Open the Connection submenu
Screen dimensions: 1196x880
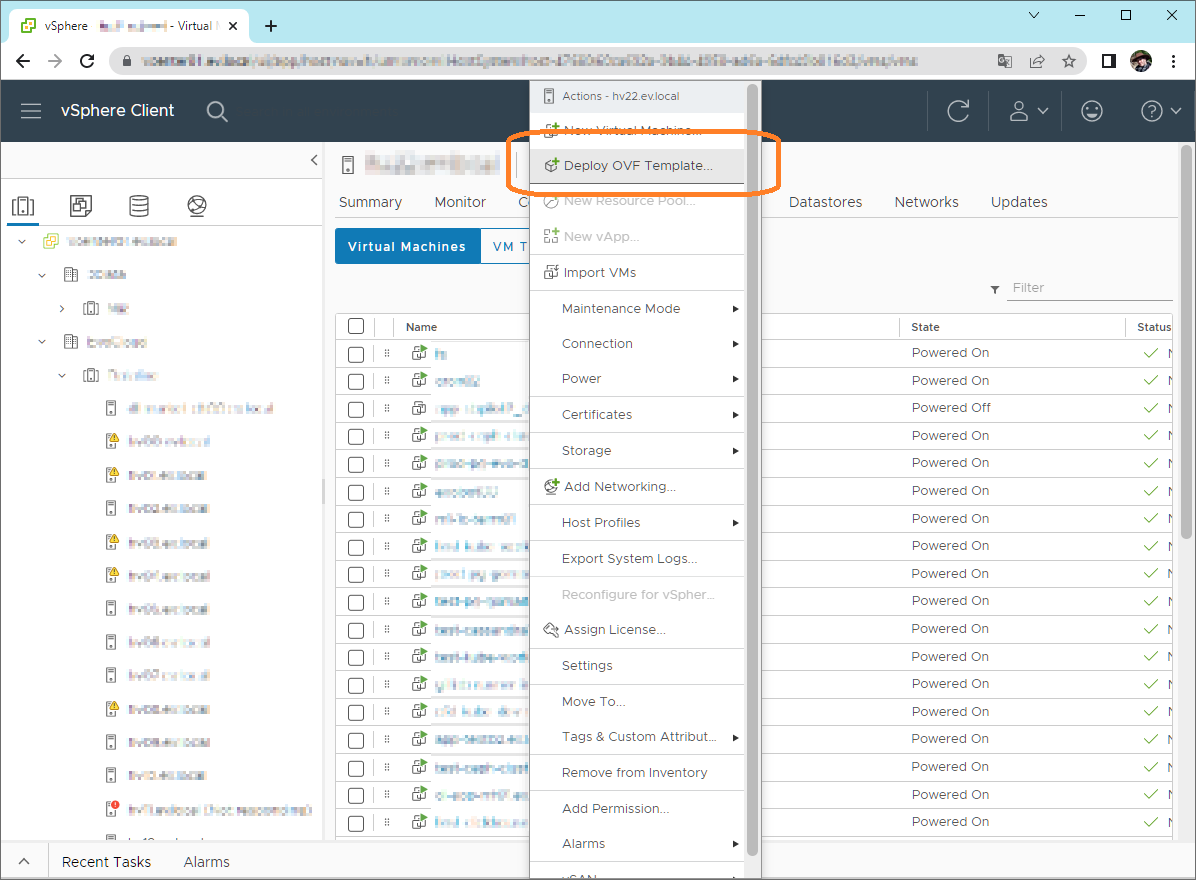tap(637, 343)
